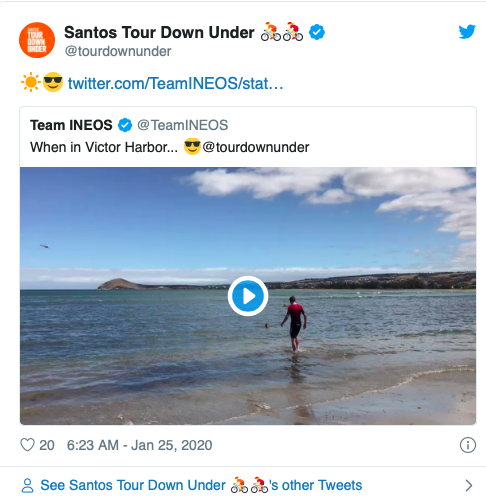Click the @TeamINEOS handle in the quoted tweet
The image size is (486, 502).
click(x=183, y=125)
